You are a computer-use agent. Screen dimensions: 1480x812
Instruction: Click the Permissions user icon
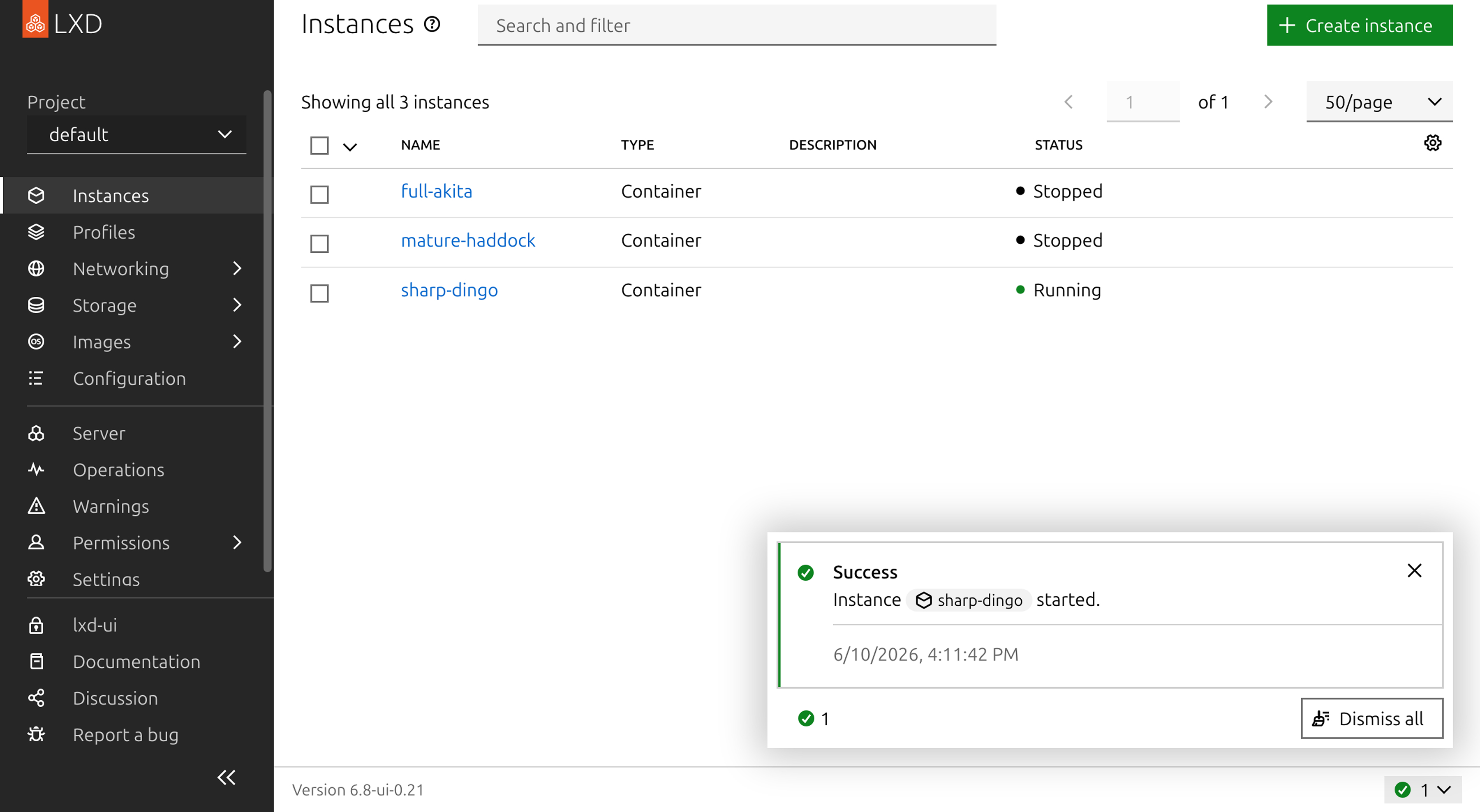[36, 543]
